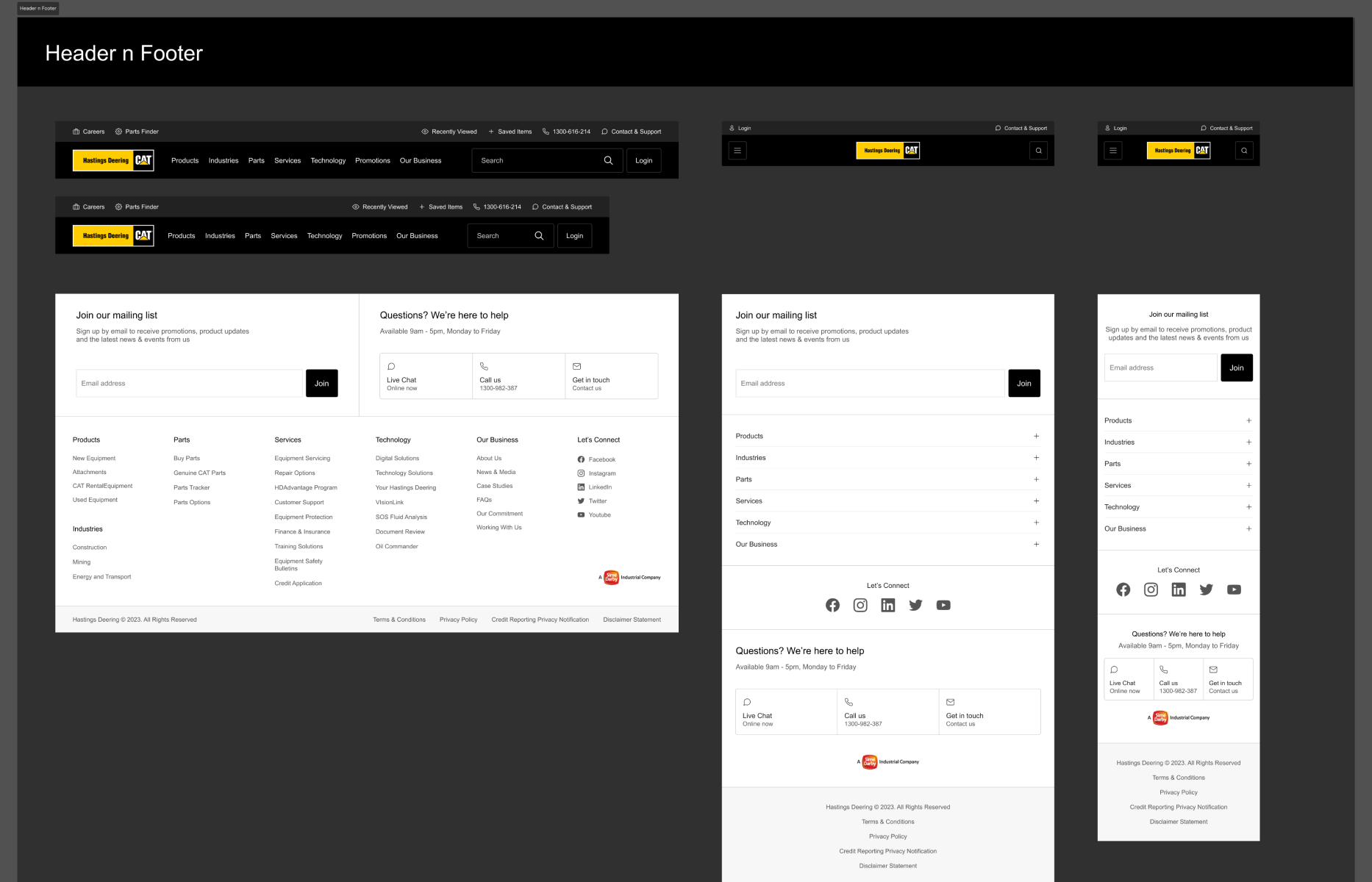The image size is (1372, 882).
Task: Click YouTube icon in the narrowest mobile footer
Action: click(1234, 589)
